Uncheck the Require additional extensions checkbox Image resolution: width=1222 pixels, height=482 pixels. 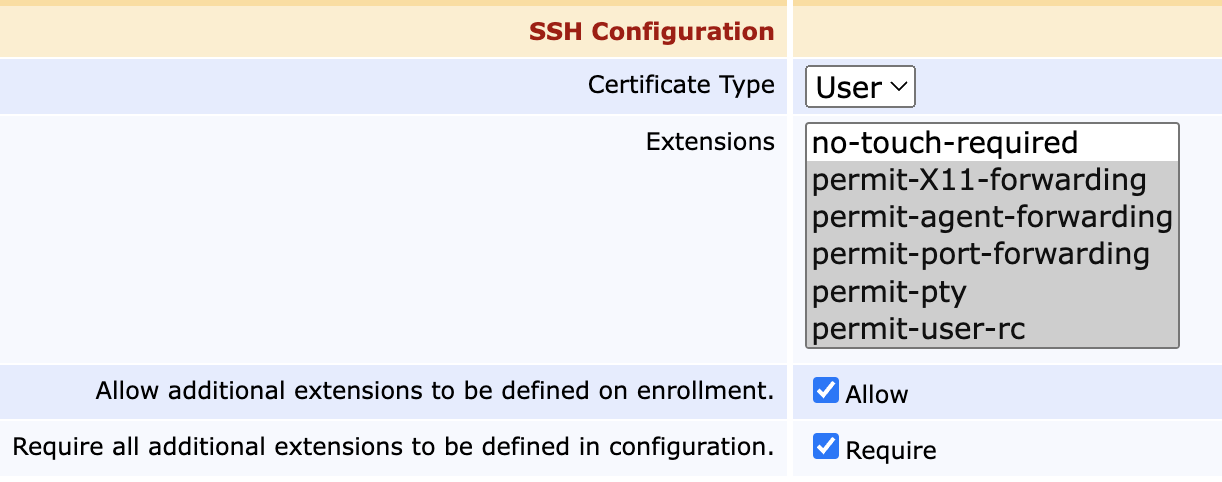click(826, 447)
